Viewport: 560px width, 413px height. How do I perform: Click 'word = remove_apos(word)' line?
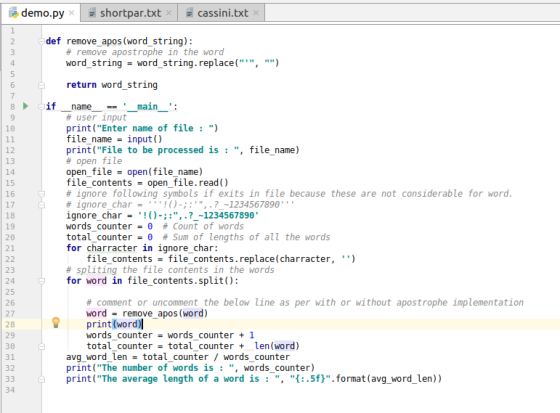(147, 313)
